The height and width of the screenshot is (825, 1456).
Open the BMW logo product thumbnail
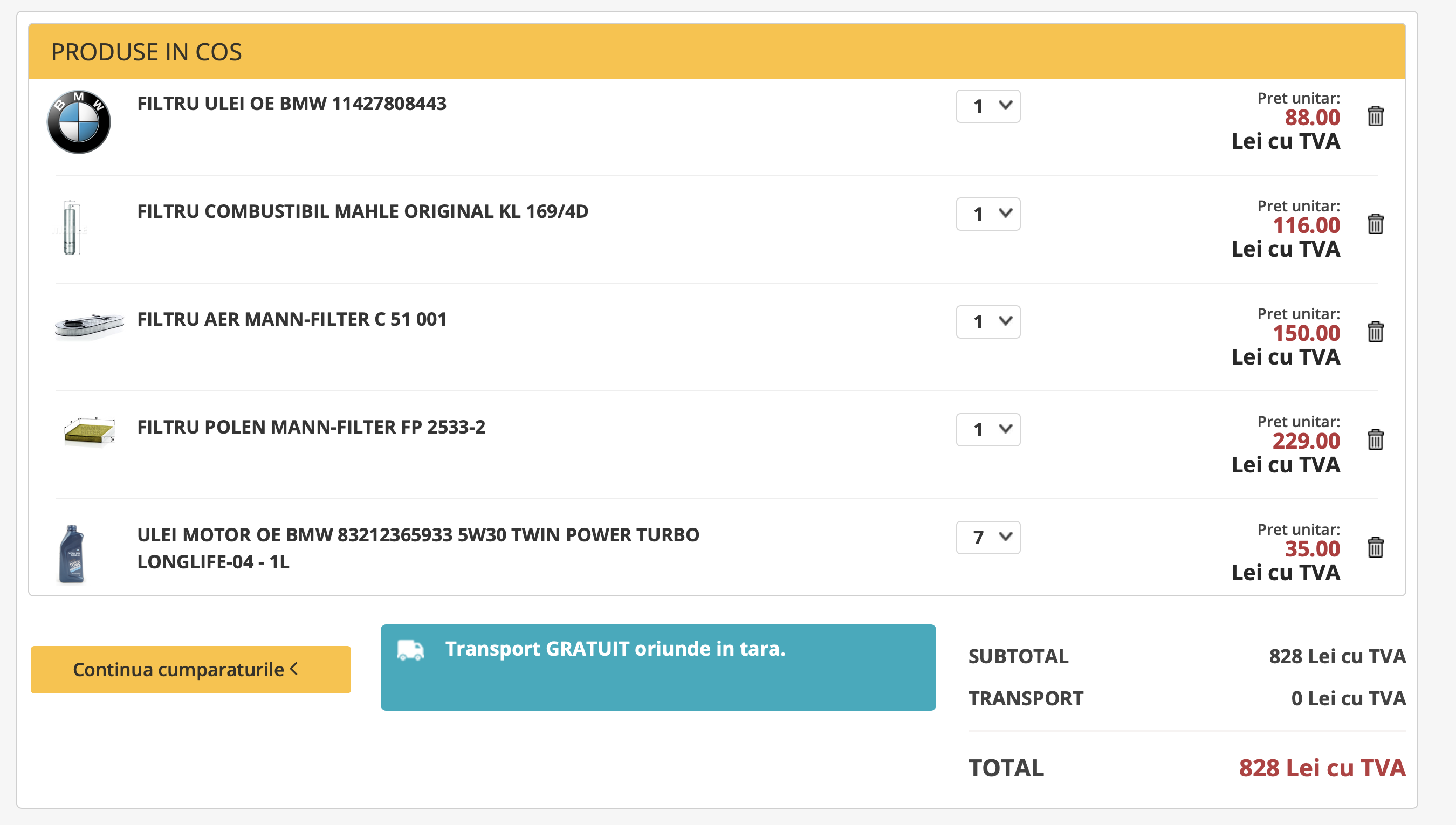[79, 122]
